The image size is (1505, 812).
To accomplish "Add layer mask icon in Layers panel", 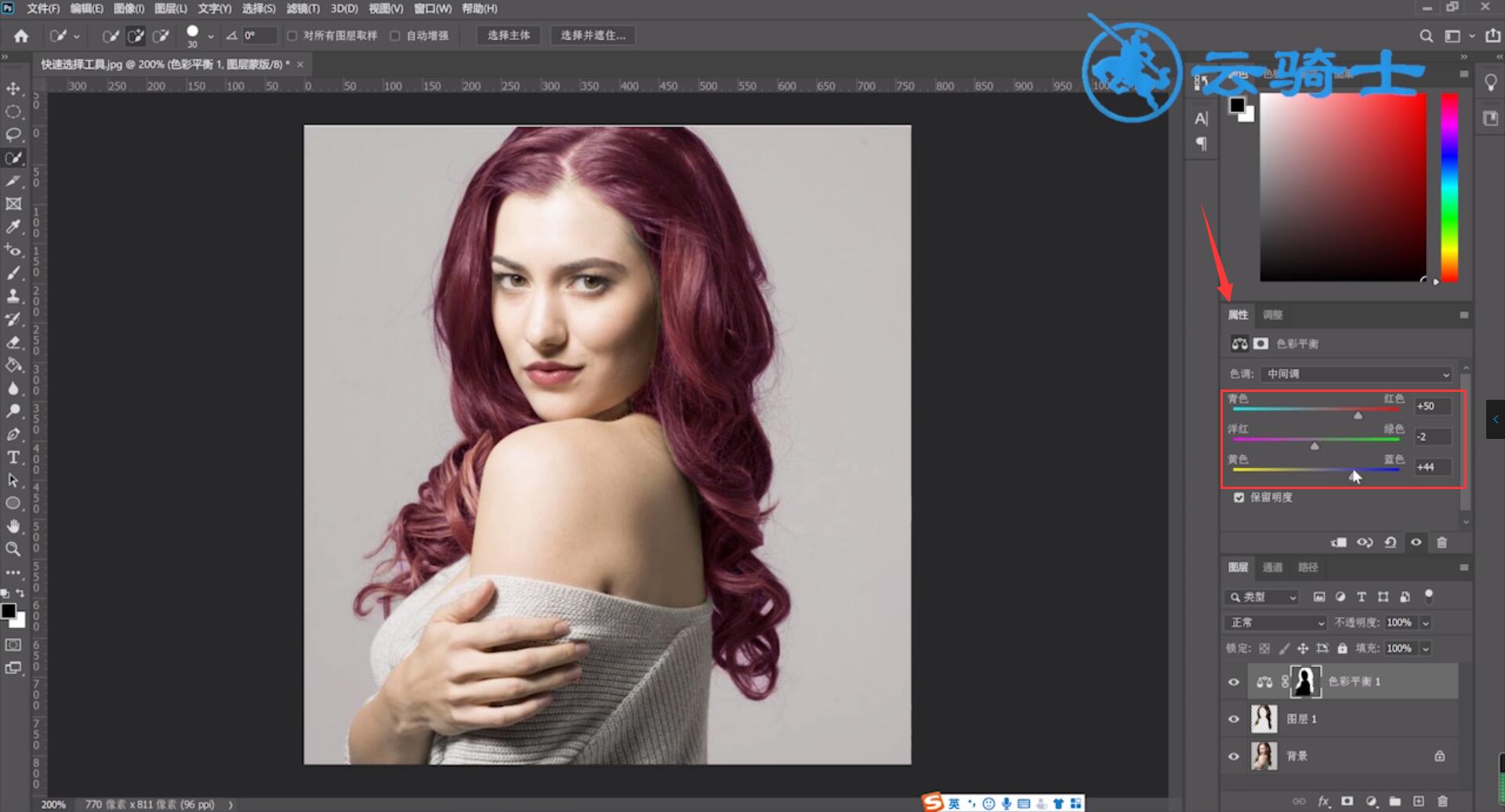I will pos(1347,801).
